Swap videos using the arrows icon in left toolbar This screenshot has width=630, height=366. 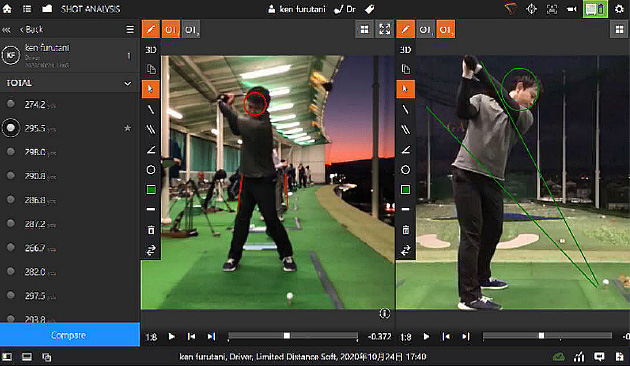click(151, 250)
